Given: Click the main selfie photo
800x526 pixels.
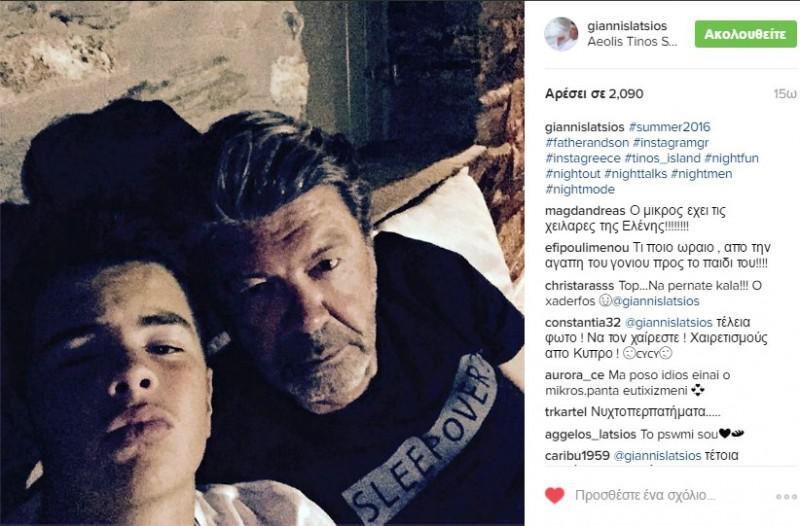Looking at the screenshot, I should 262,263.
